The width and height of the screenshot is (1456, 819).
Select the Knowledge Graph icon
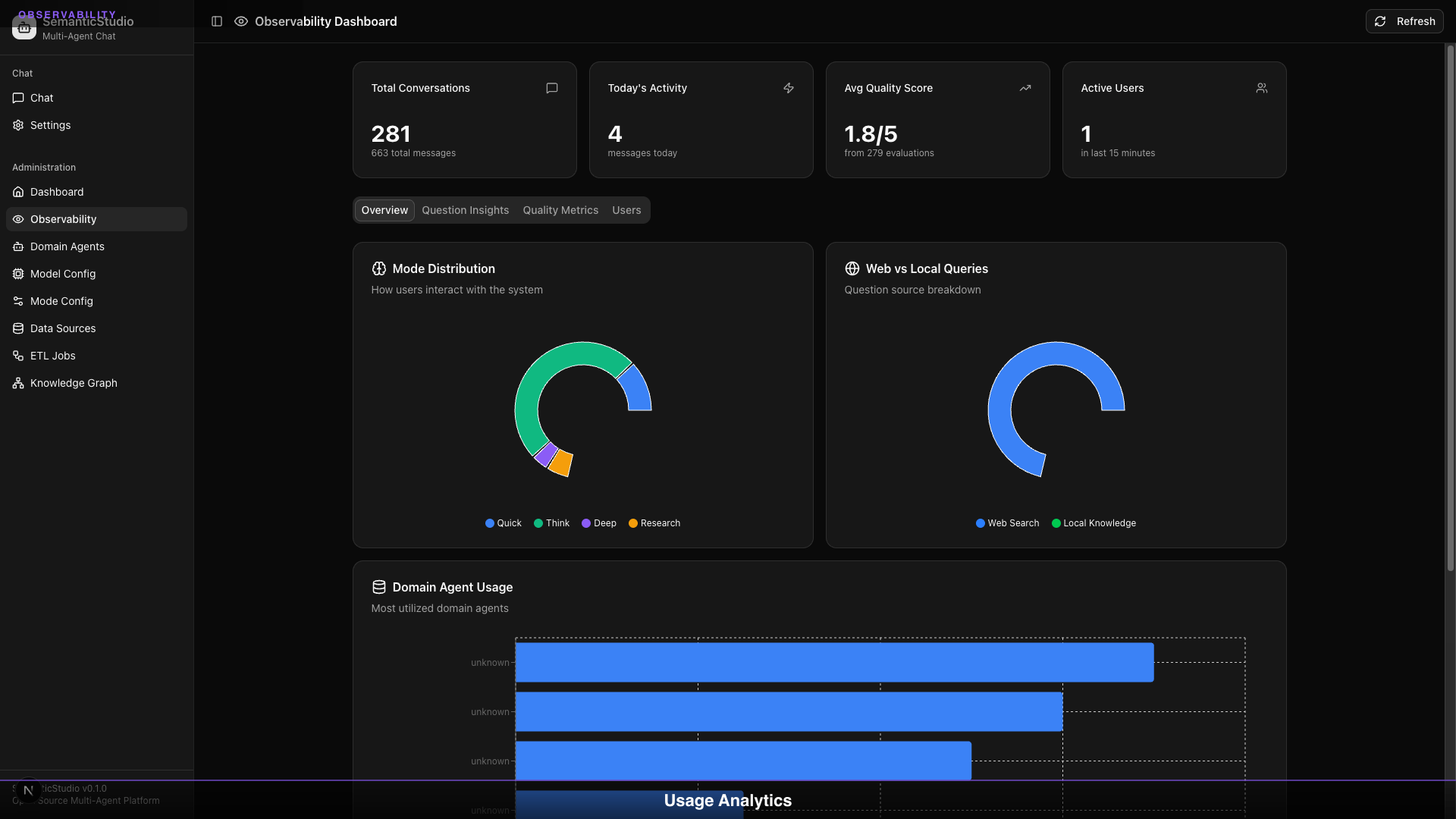(17, 383)
